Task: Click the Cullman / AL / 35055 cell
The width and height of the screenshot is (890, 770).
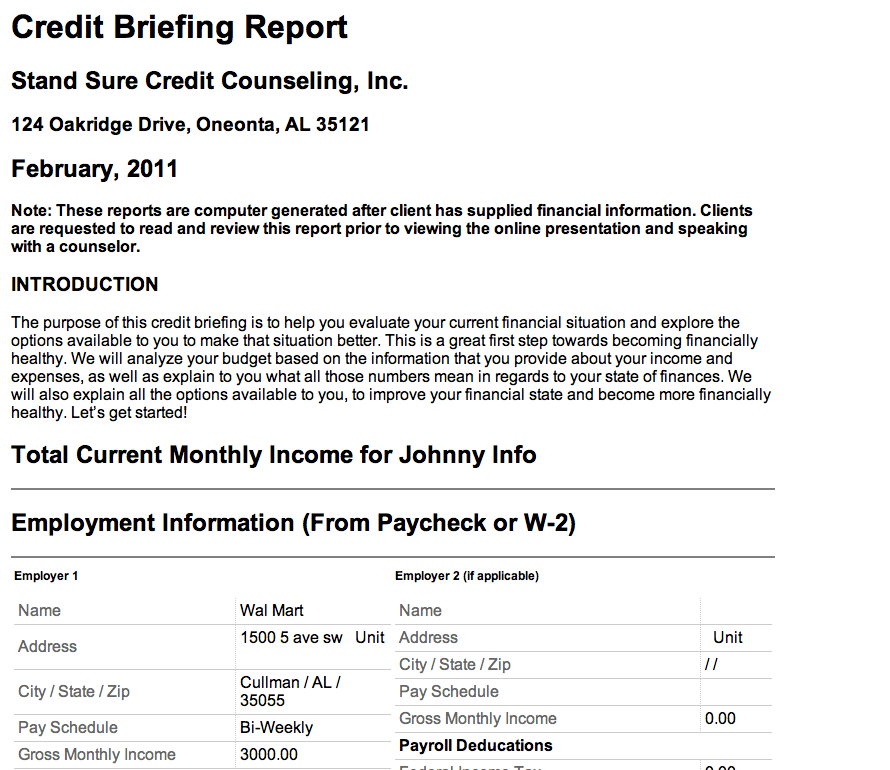Action: pyautogui.click(x=313, y=692)
